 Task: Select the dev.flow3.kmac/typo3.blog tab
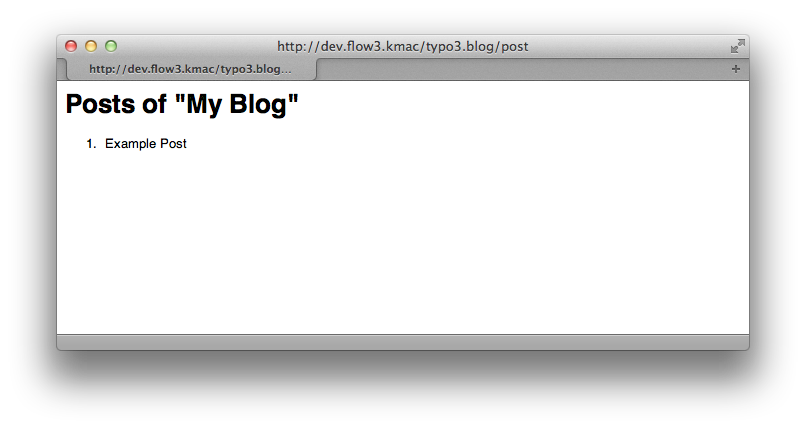(191, 69)
